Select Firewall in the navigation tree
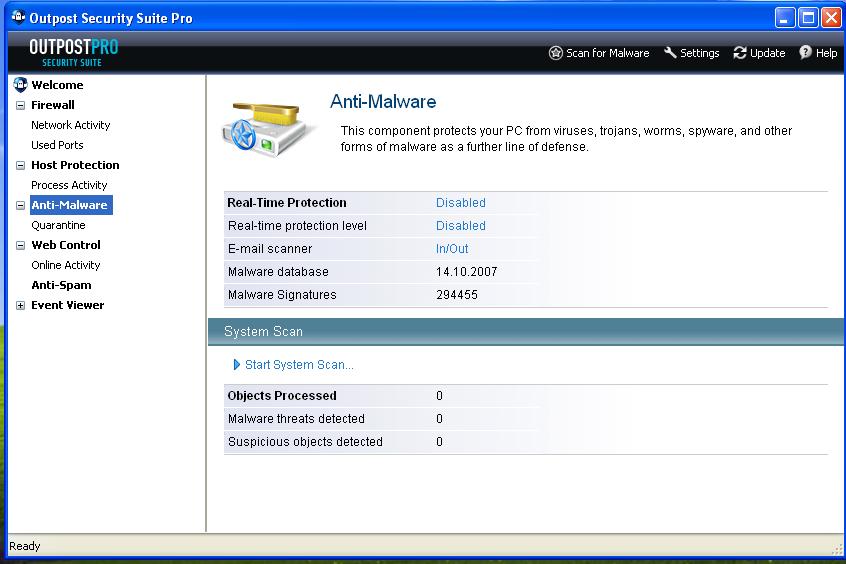This screenshot has height=564, width=846. click(x=53, y=105)
